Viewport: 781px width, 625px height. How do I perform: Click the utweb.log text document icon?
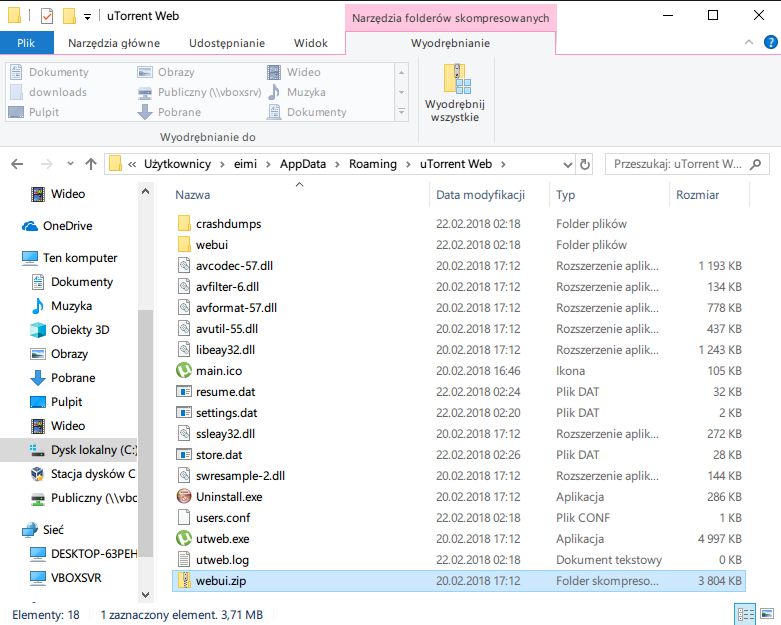click(184, 559)
